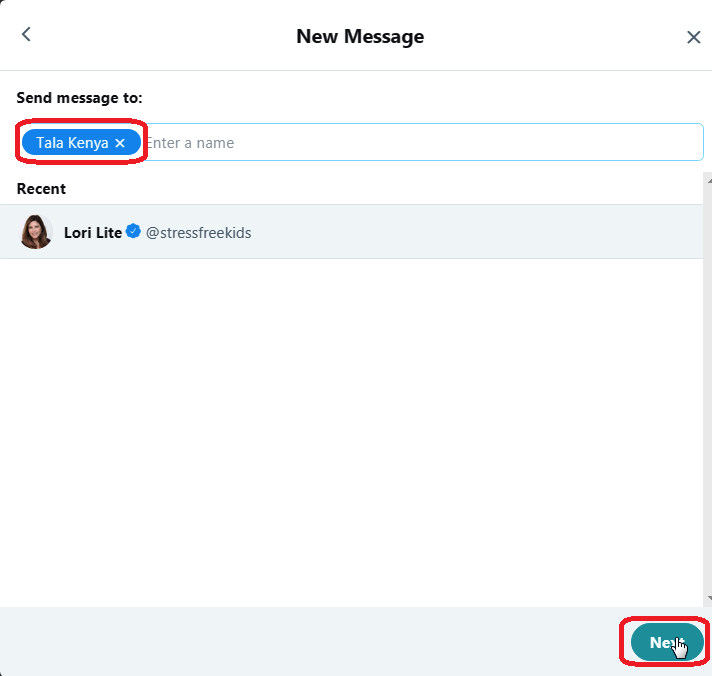Select the Tala Kenya recipient chip
This screenshot has height=676, width=712.
click(x=81, y=142)
